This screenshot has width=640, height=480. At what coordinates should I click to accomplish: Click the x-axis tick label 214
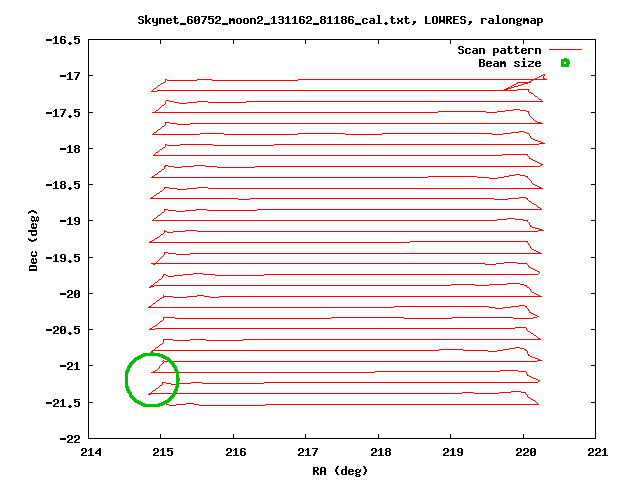point(91,452)
